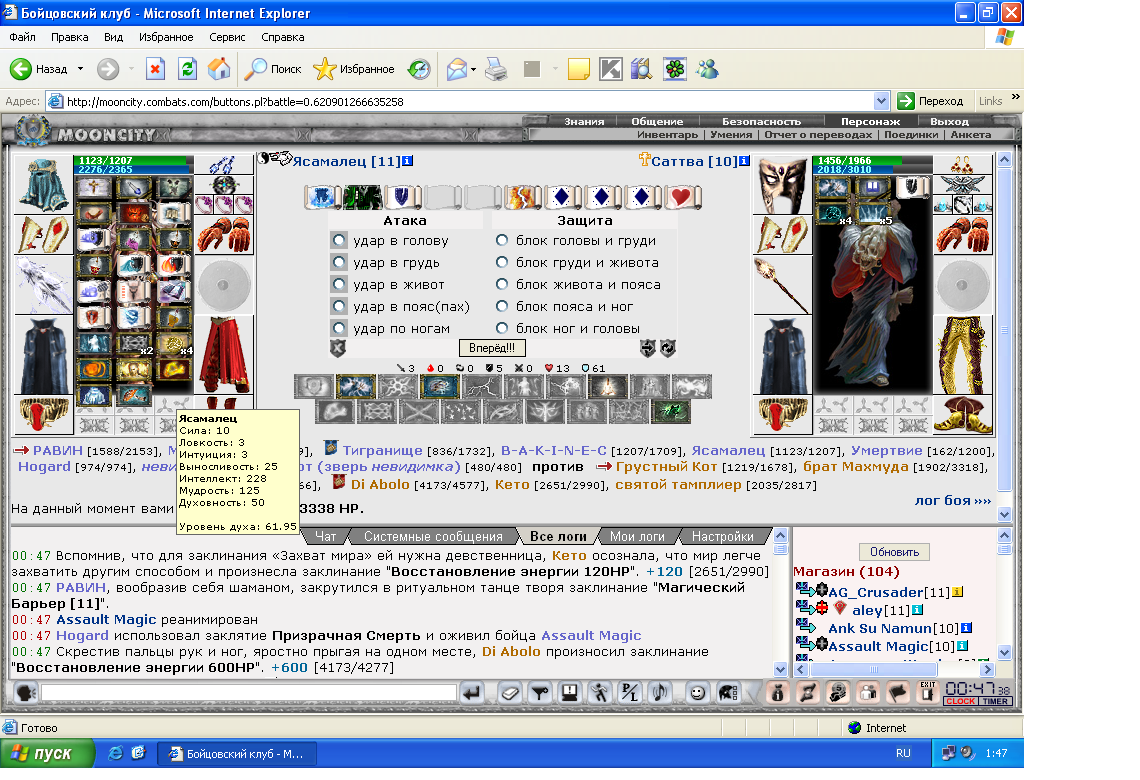The image size is (1140, 780).
Task: Select attack удар по ногам
Action: 339,327
